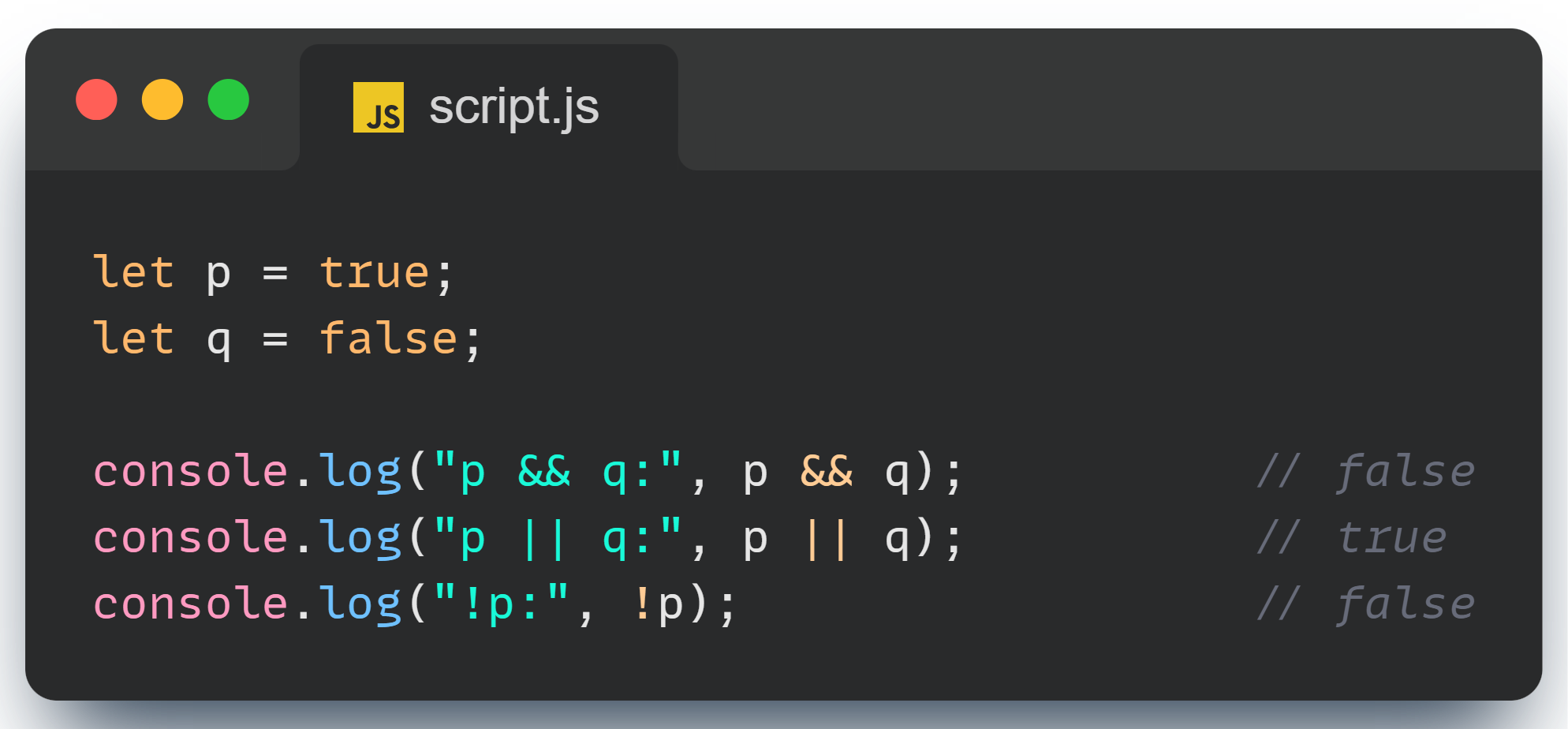Click 'console' on the !p log line

(x=190, y=604)
